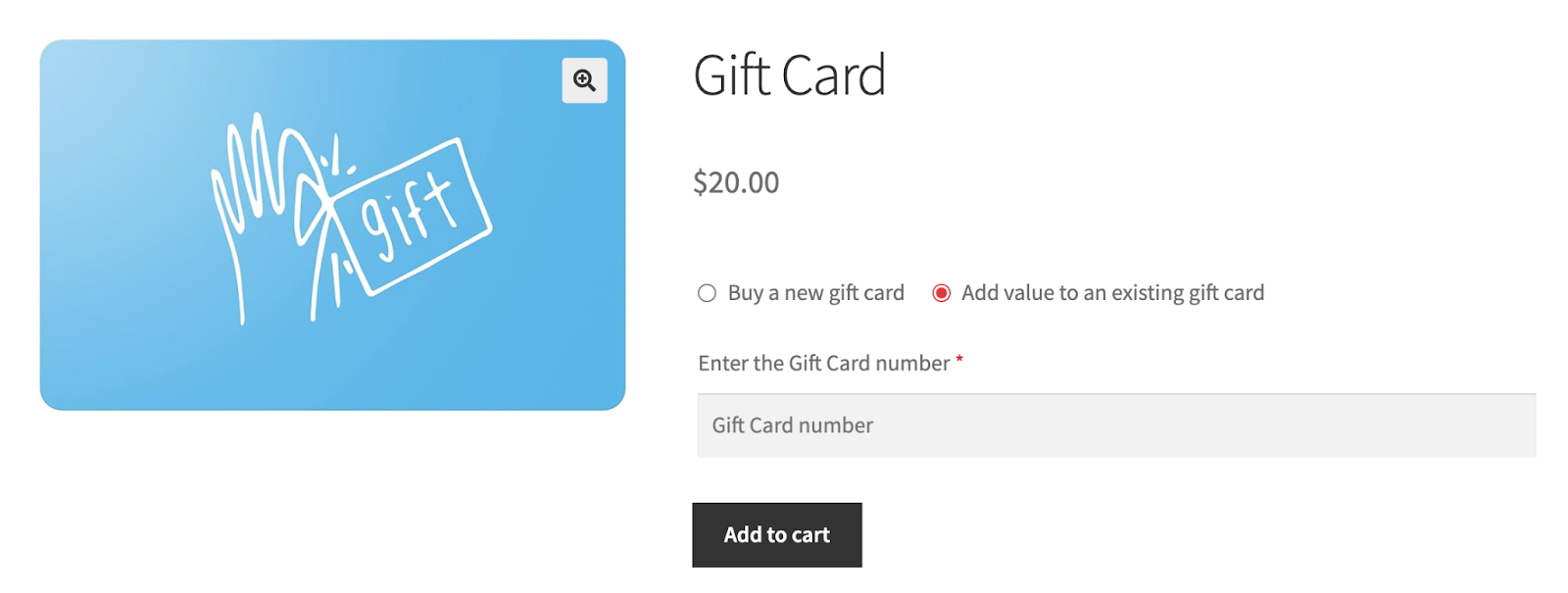Click the "Gift Card number" placeholder text
The height and width of the screenshot is (593, 1568).
click(x=792, y=425)
